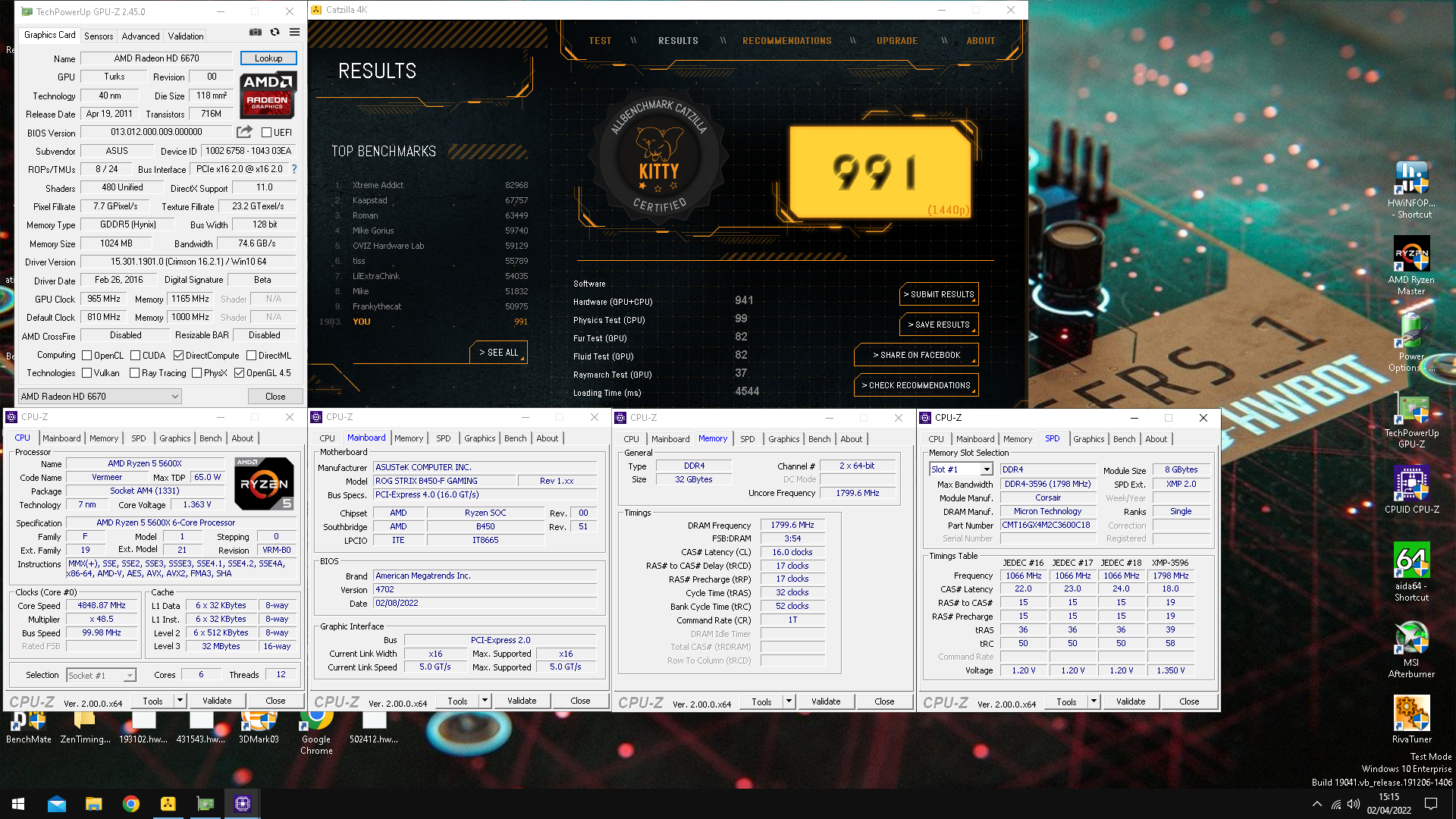Open File Explorer in taskbar
Screen dimensions: 1456x819
93,804
